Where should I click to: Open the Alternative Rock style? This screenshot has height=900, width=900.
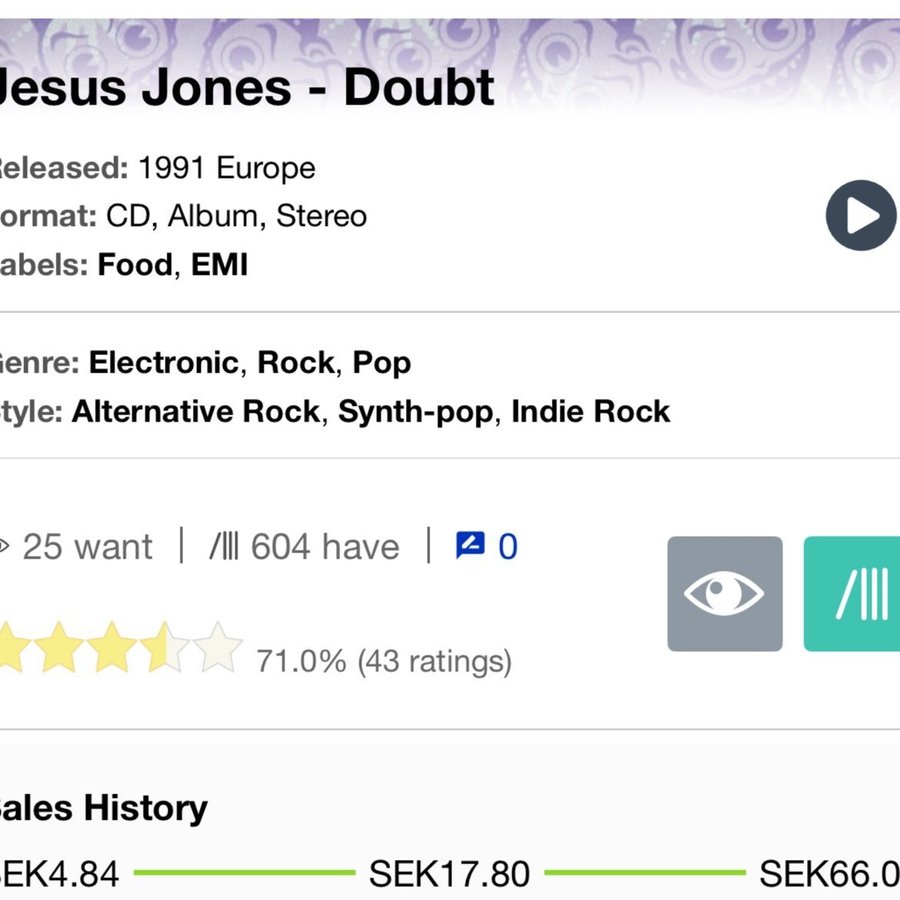[x=196, y=412]
